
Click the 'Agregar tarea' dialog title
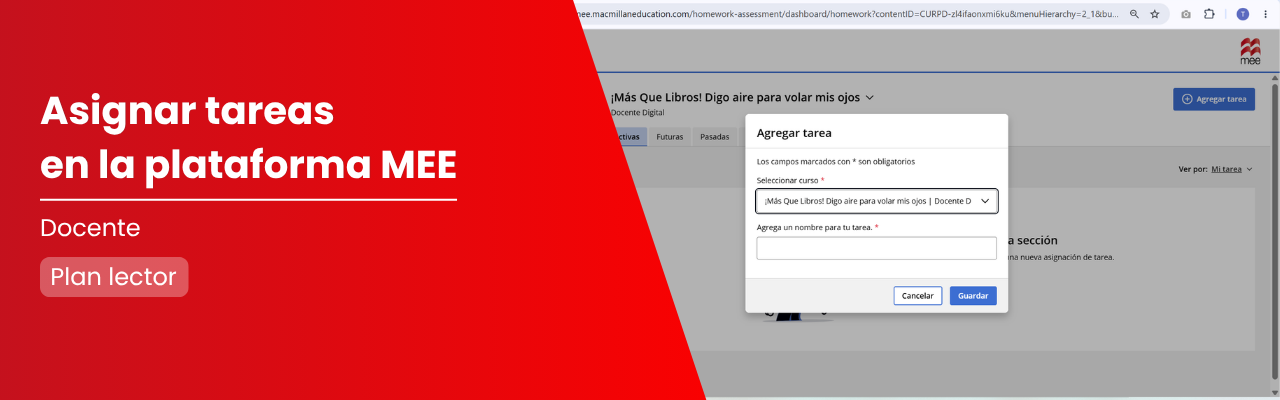click(x=794, y=132)
